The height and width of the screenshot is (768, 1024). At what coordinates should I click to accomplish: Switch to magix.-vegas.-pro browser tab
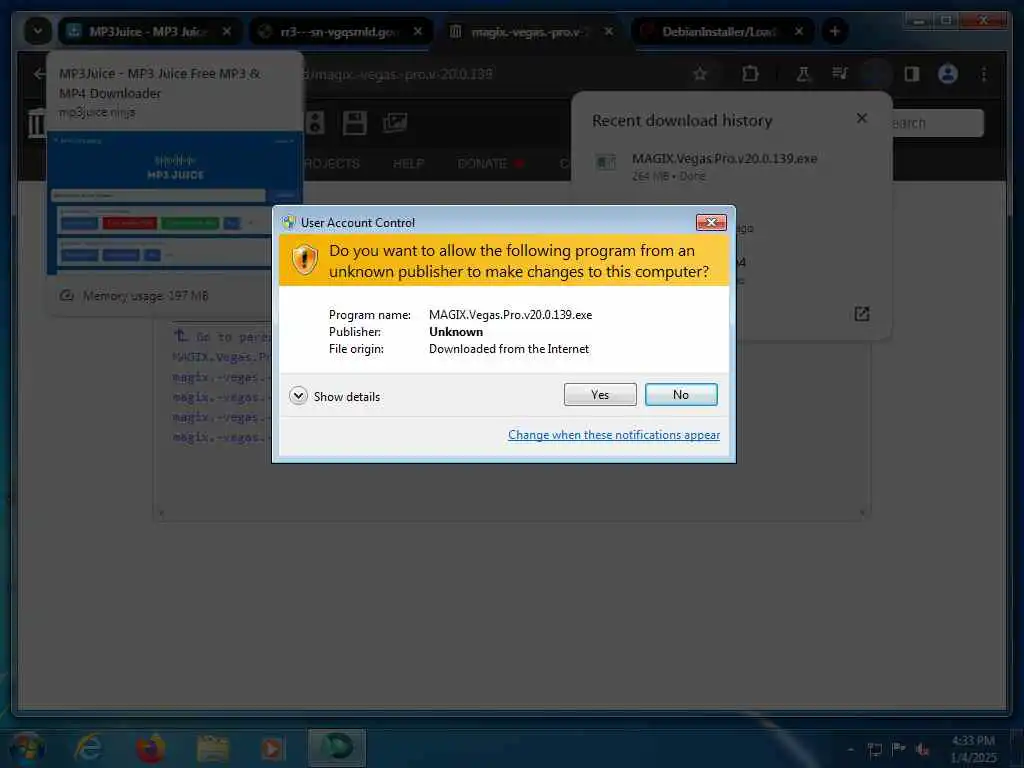pyautogui.click(x=531, y=31)
